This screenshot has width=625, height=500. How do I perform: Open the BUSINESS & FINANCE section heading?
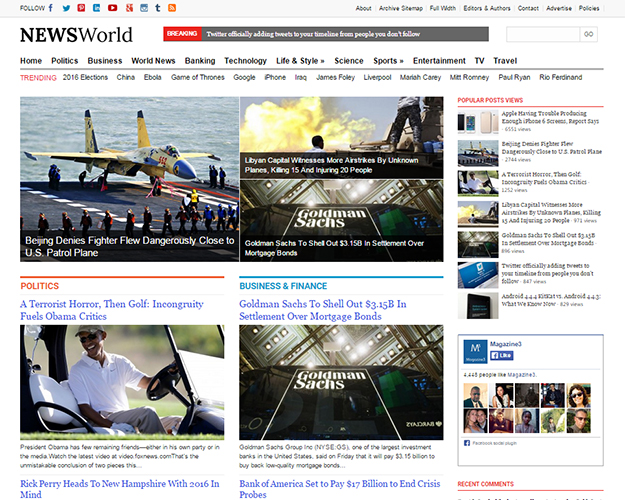283,286
